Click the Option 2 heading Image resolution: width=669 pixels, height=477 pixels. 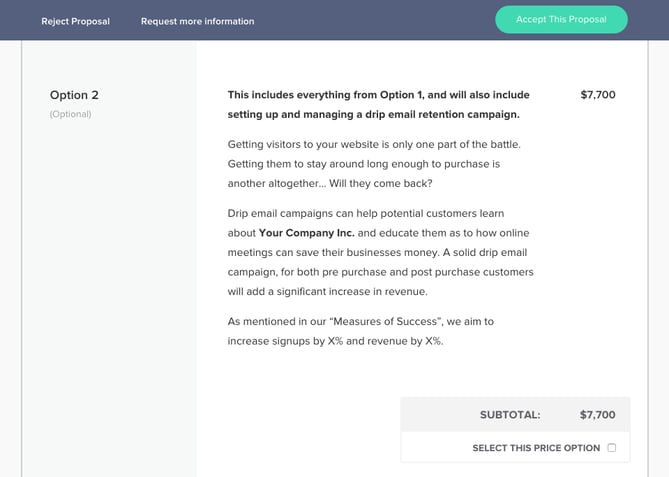coord(74,95)
